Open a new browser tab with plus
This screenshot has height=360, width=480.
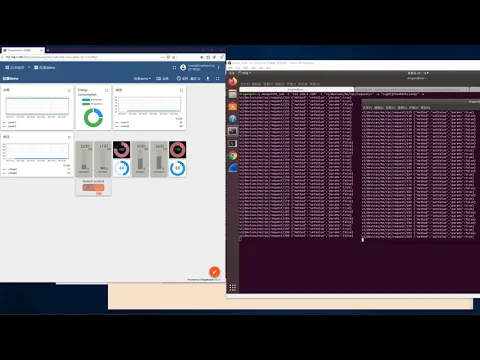pyautogui.click(x=48, y=50)
